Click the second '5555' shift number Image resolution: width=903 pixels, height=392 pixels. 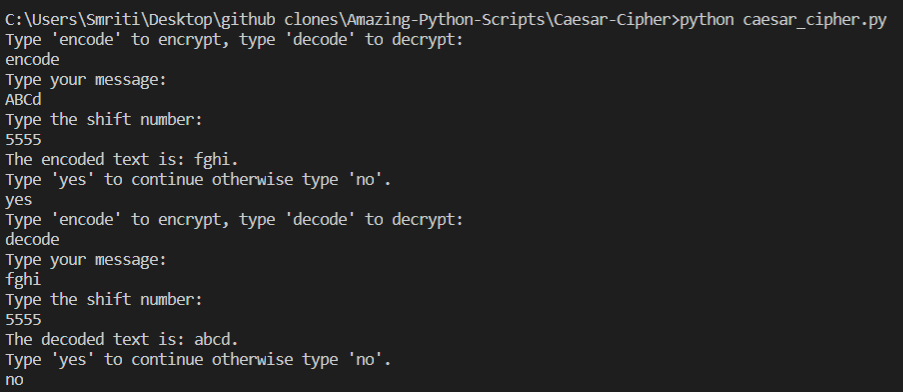tap(24, 319)
